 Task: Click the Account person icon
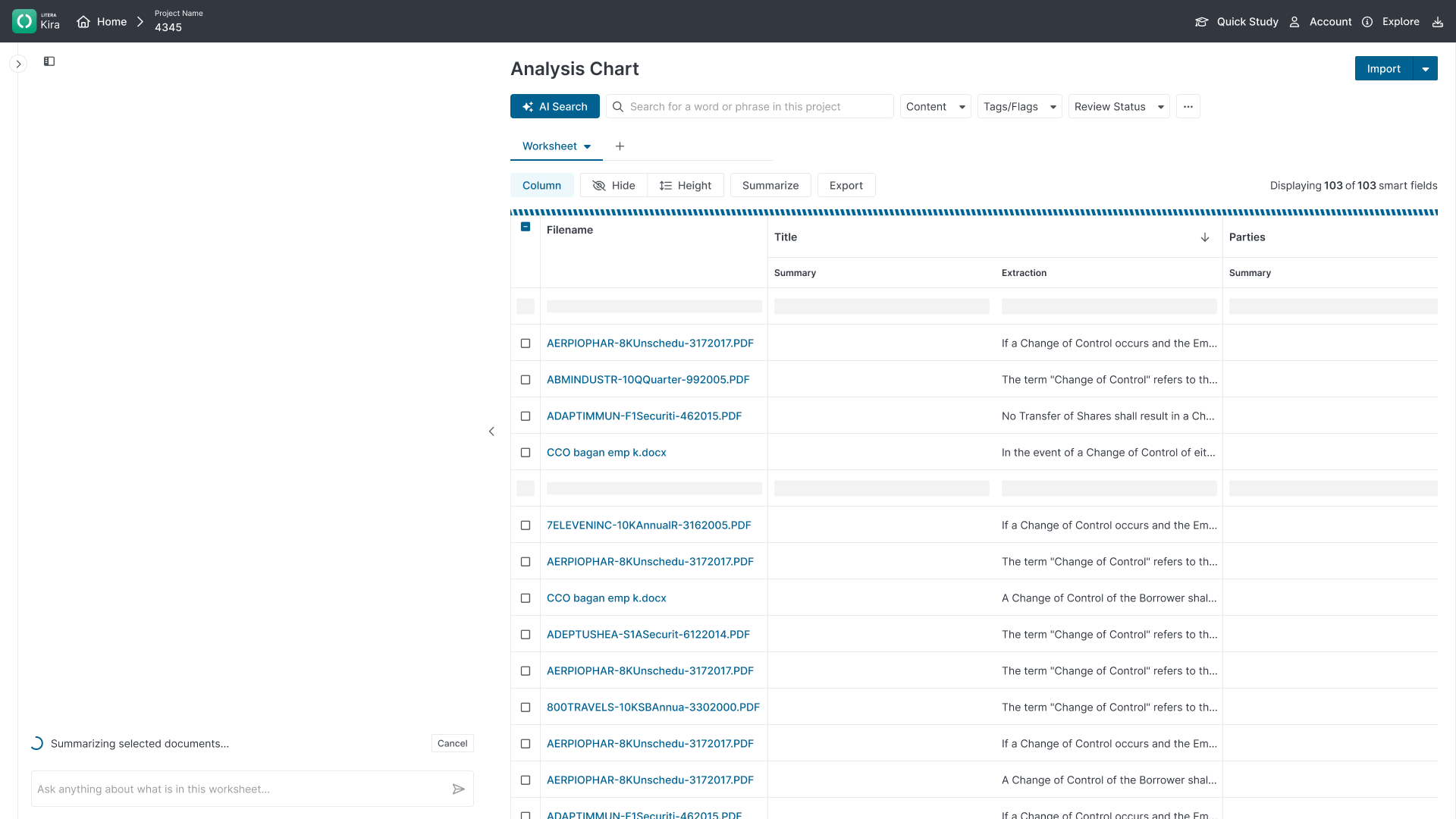1294,22
